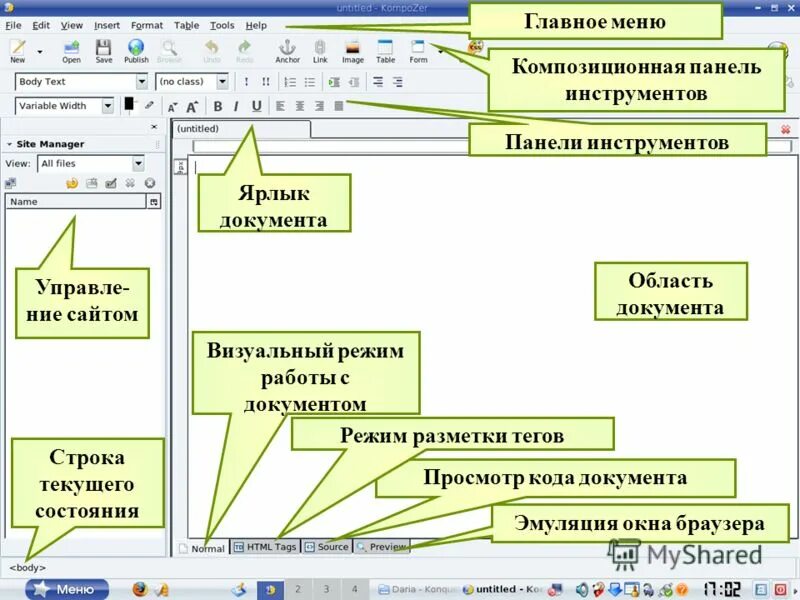Toggle Italic formatting
Viewport: 800px width, 600px height.
[x=236, y=106]
